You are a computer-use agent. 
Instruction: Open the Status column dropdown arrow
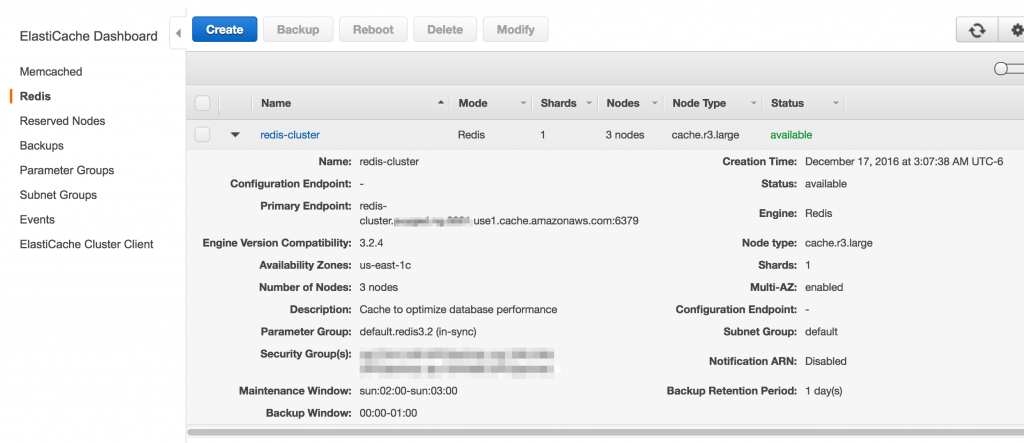click(835, 103)
